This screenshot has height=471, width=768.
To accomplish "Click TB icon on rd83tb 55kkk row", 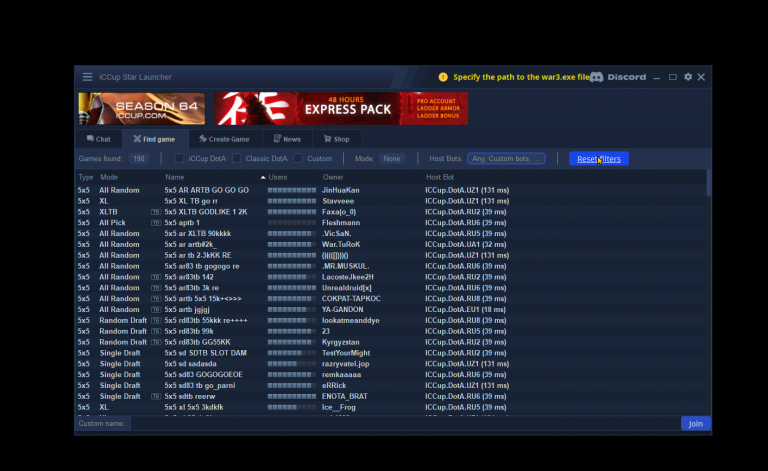I will 156,321.
